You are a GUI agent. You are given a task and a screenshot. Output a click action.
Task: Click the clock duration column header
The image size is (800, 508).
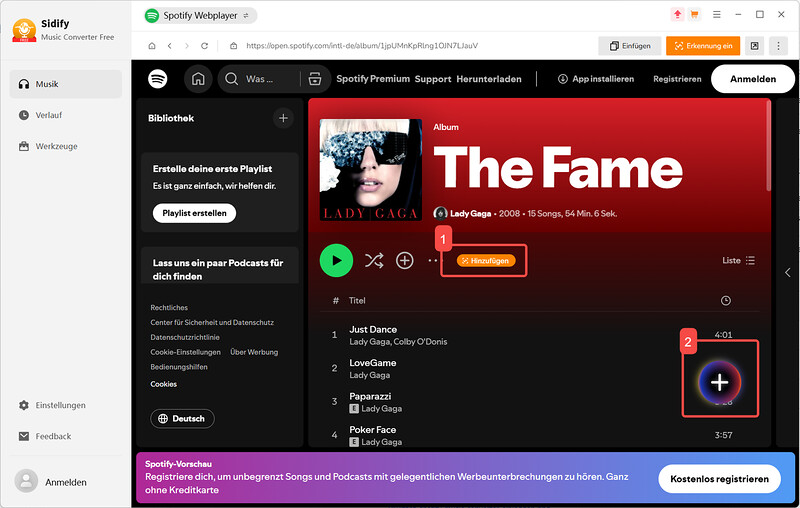pos(726,301)
